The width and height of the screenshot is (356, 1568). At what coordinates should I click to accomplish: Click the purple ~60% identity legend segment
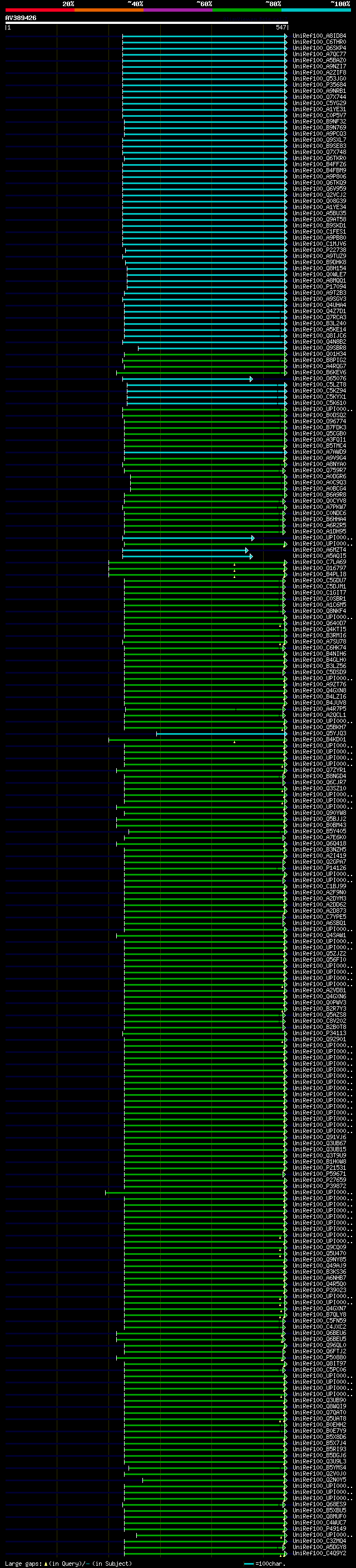point(179,10)
